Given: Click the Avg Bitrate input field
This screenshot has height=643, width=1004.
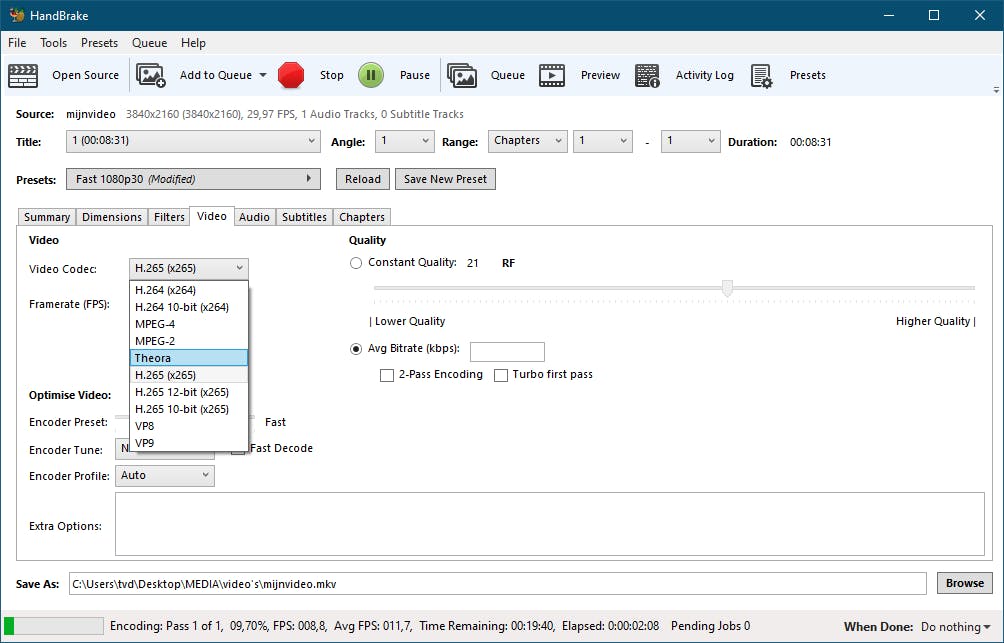Looking at the screenshot, I should point(507,352).
